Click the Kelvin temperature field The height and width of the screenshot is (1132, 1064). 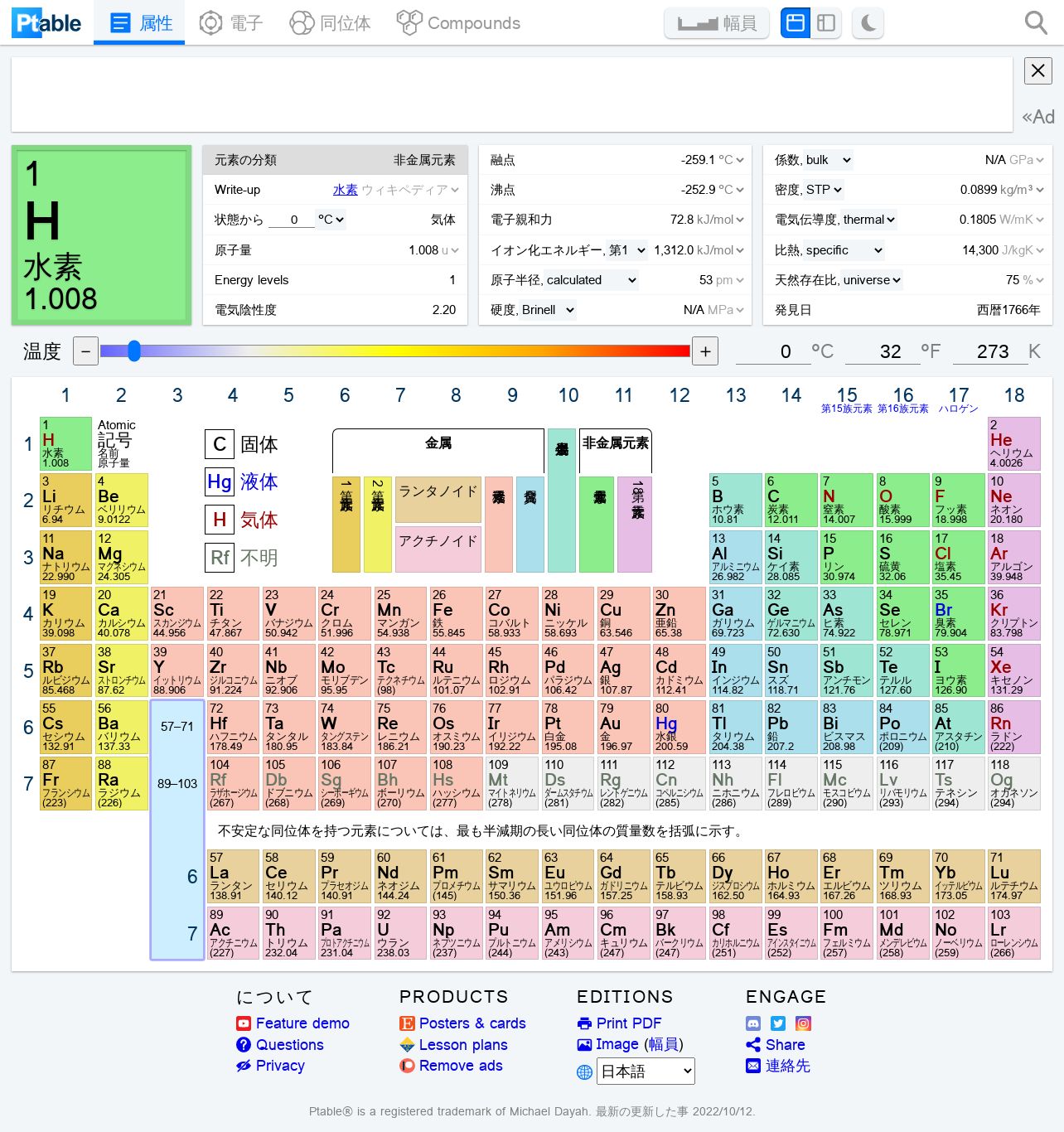point(989,351)
